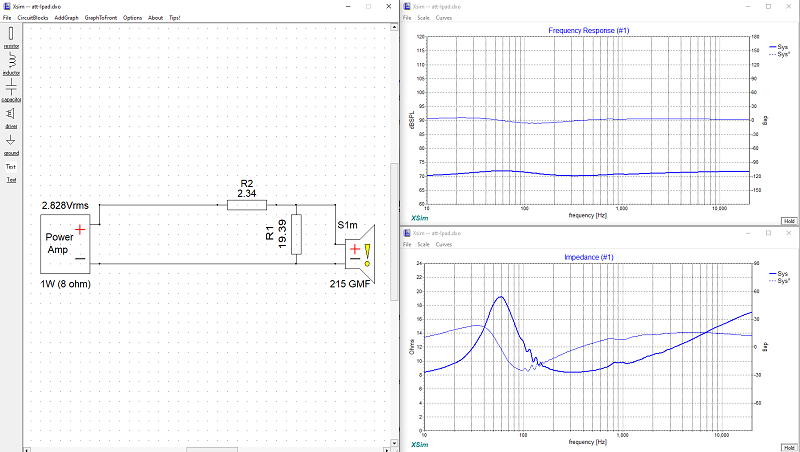Open Curves menu in Impedance window

coord(443,244)
